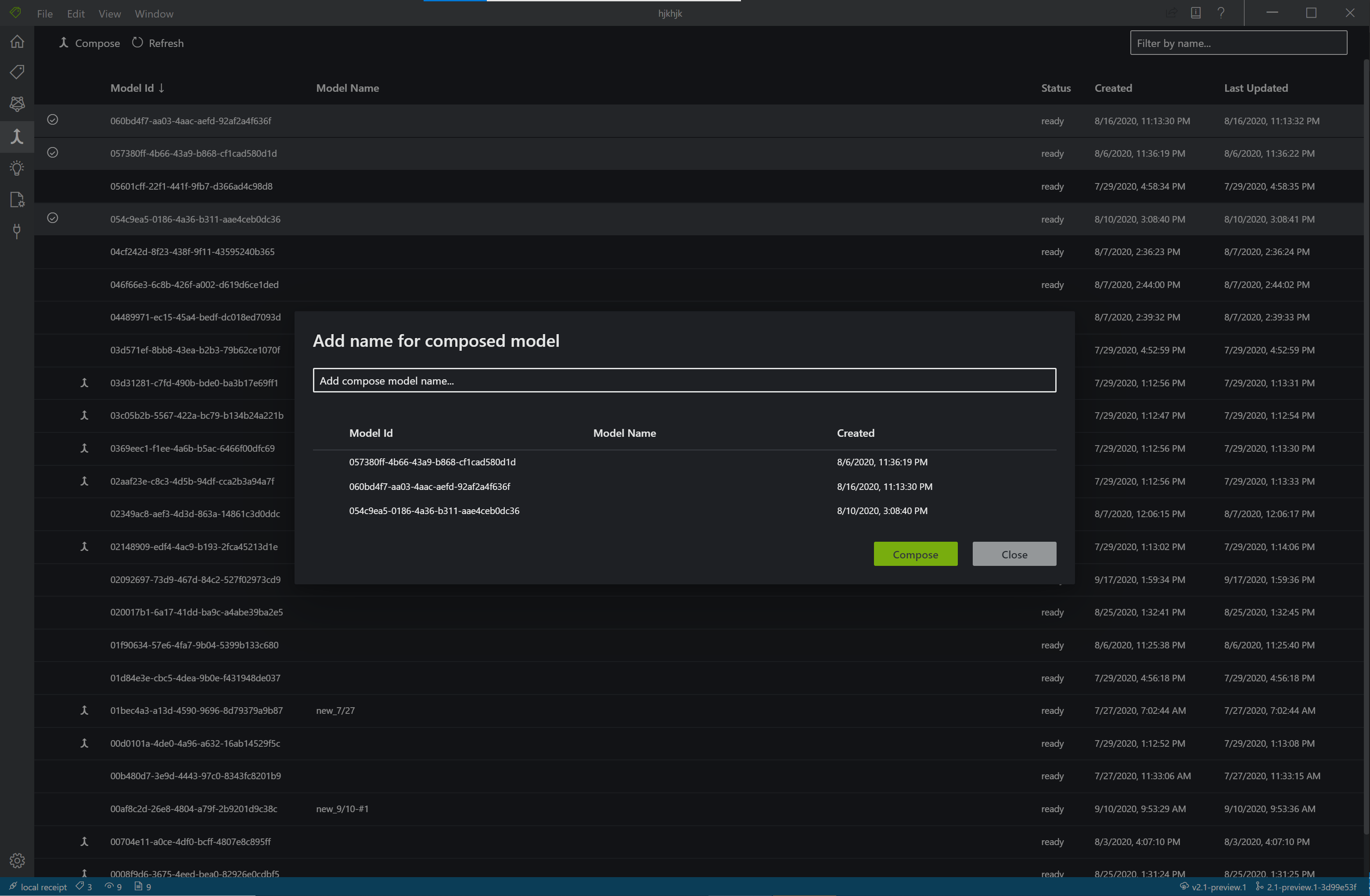Deselect model 060bd4f7 check circle

(x=52, y=120)
